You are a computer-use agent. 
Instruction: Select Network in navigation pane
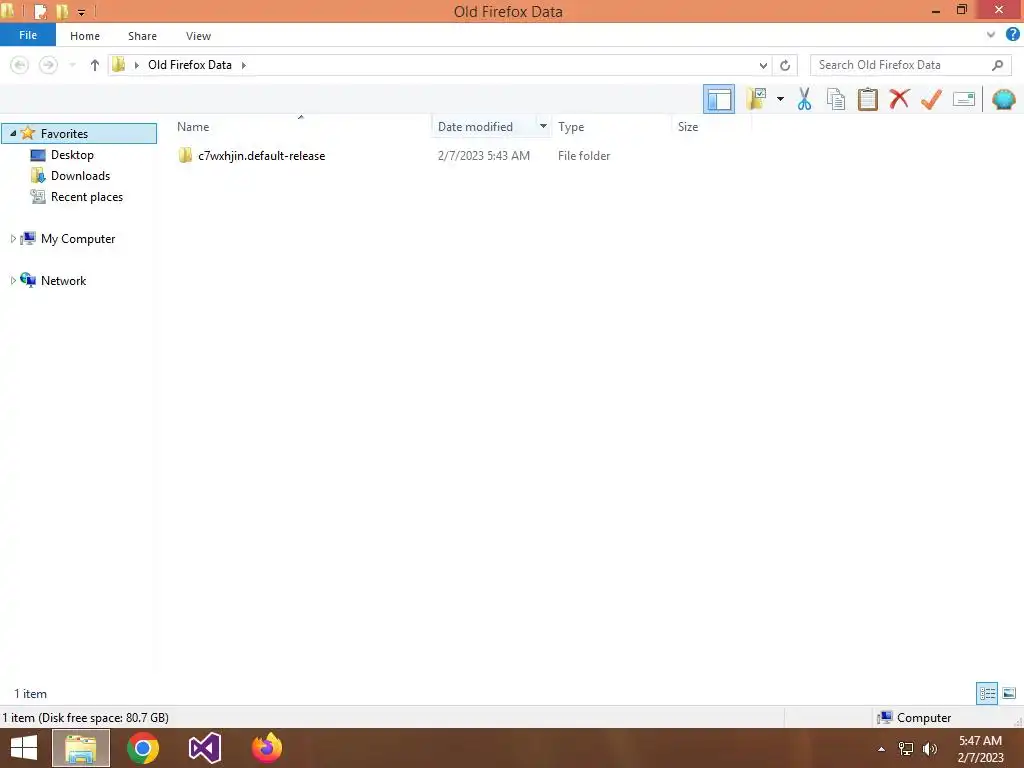(63, 281)
